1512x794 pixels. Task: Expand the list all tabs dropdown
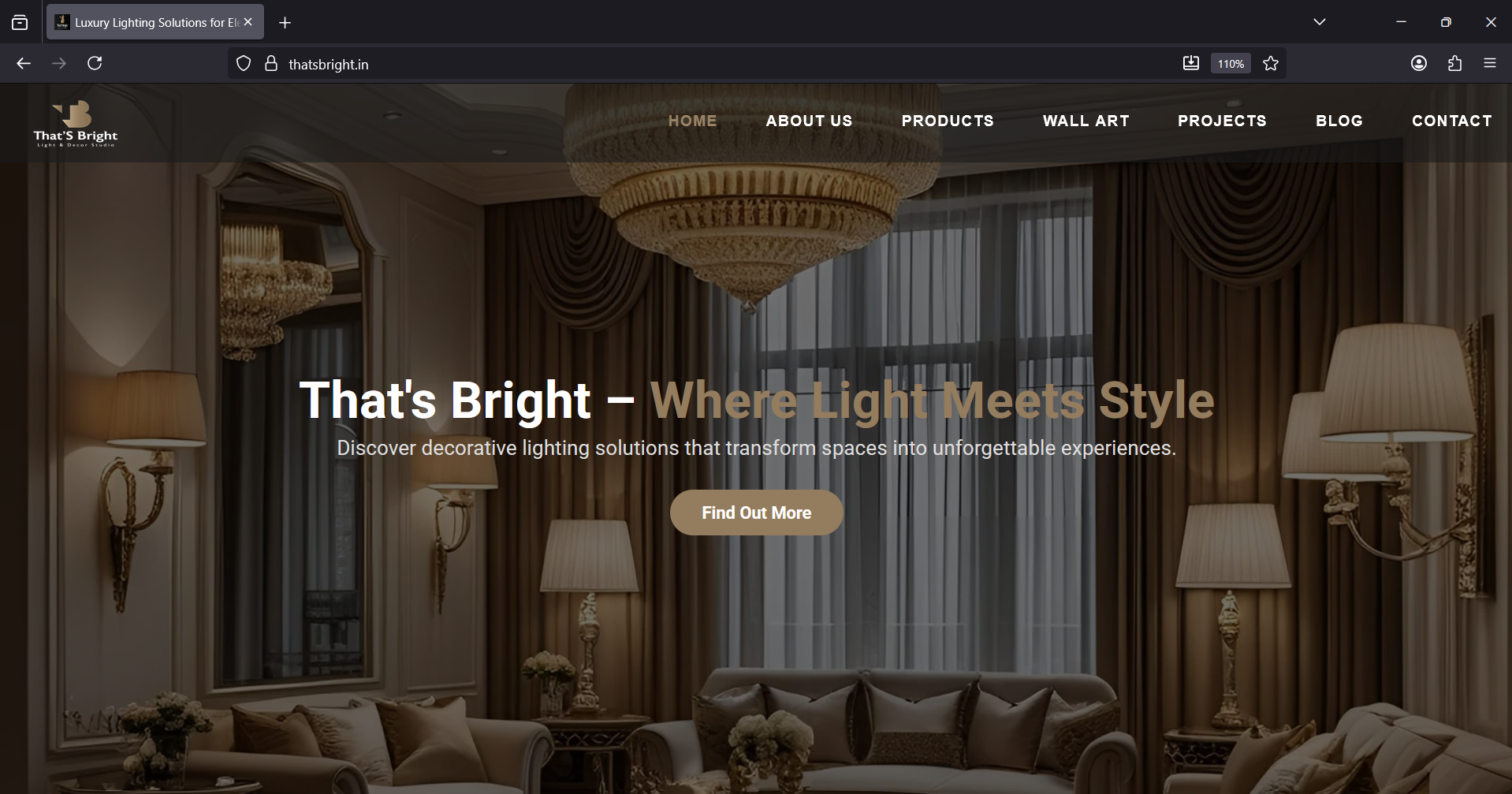tap(1320, 22)
